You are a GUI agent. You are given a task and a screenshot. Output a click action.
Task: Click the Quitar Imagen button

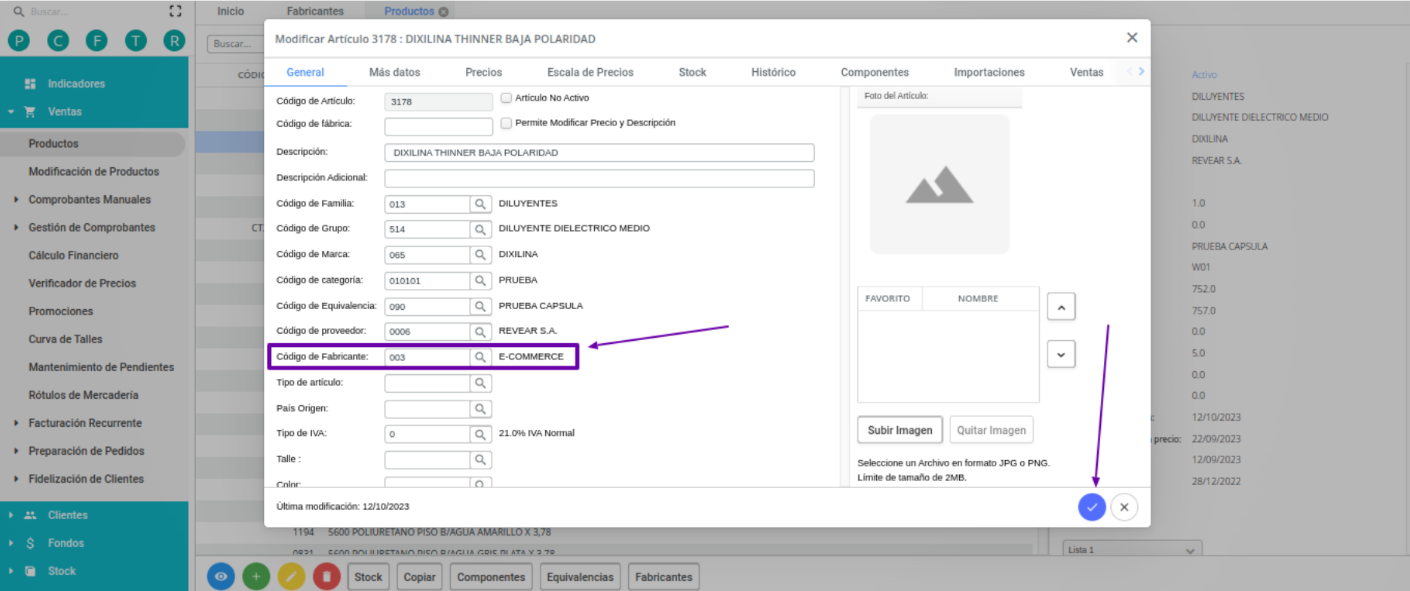(x=991, y=430)
